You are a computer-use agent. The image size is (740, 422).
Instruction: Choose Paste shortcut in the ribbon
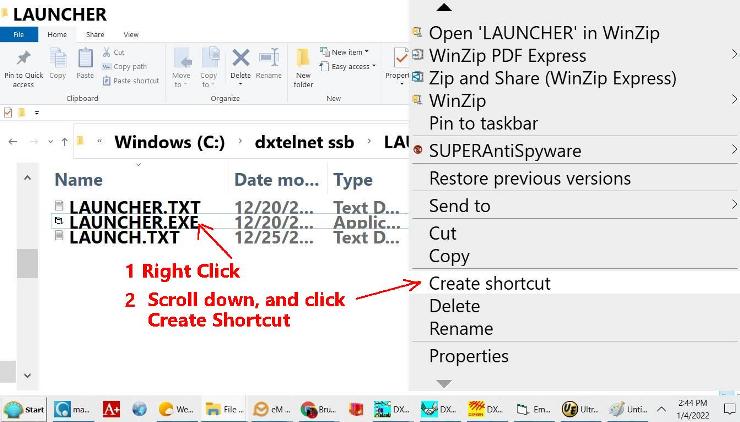(x=131, y=81)
